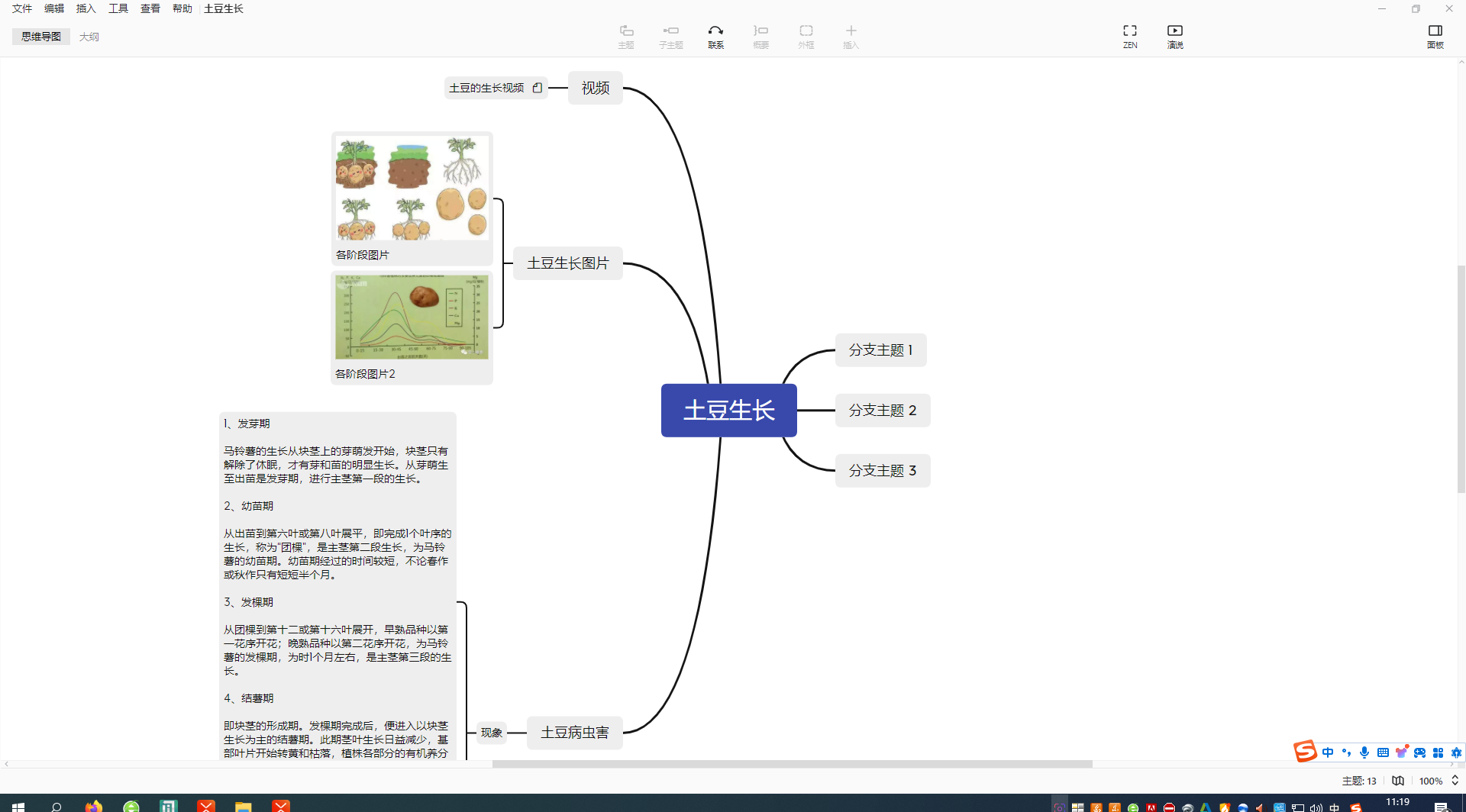Select 分支主题 3
This screenshot has width=1466, height=812.
pyautogui.click(x=883, y=471)
